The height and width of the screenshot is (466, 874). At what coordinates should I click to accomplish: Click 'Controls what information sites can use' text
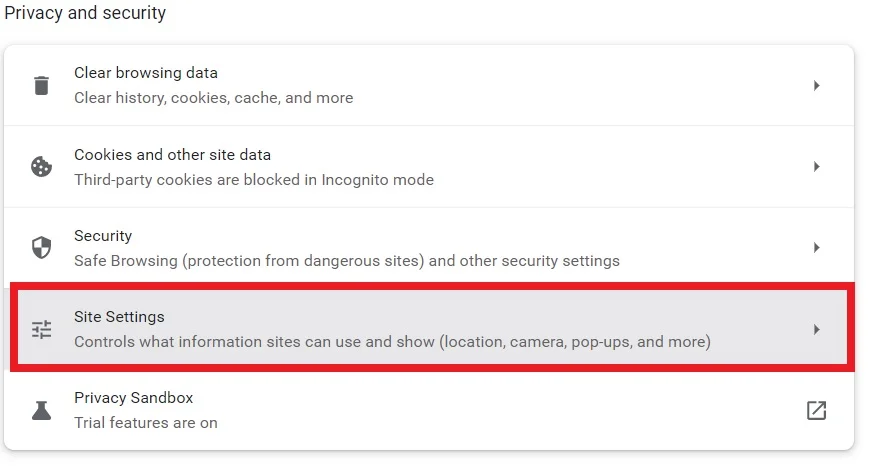(x=392, y=342)
